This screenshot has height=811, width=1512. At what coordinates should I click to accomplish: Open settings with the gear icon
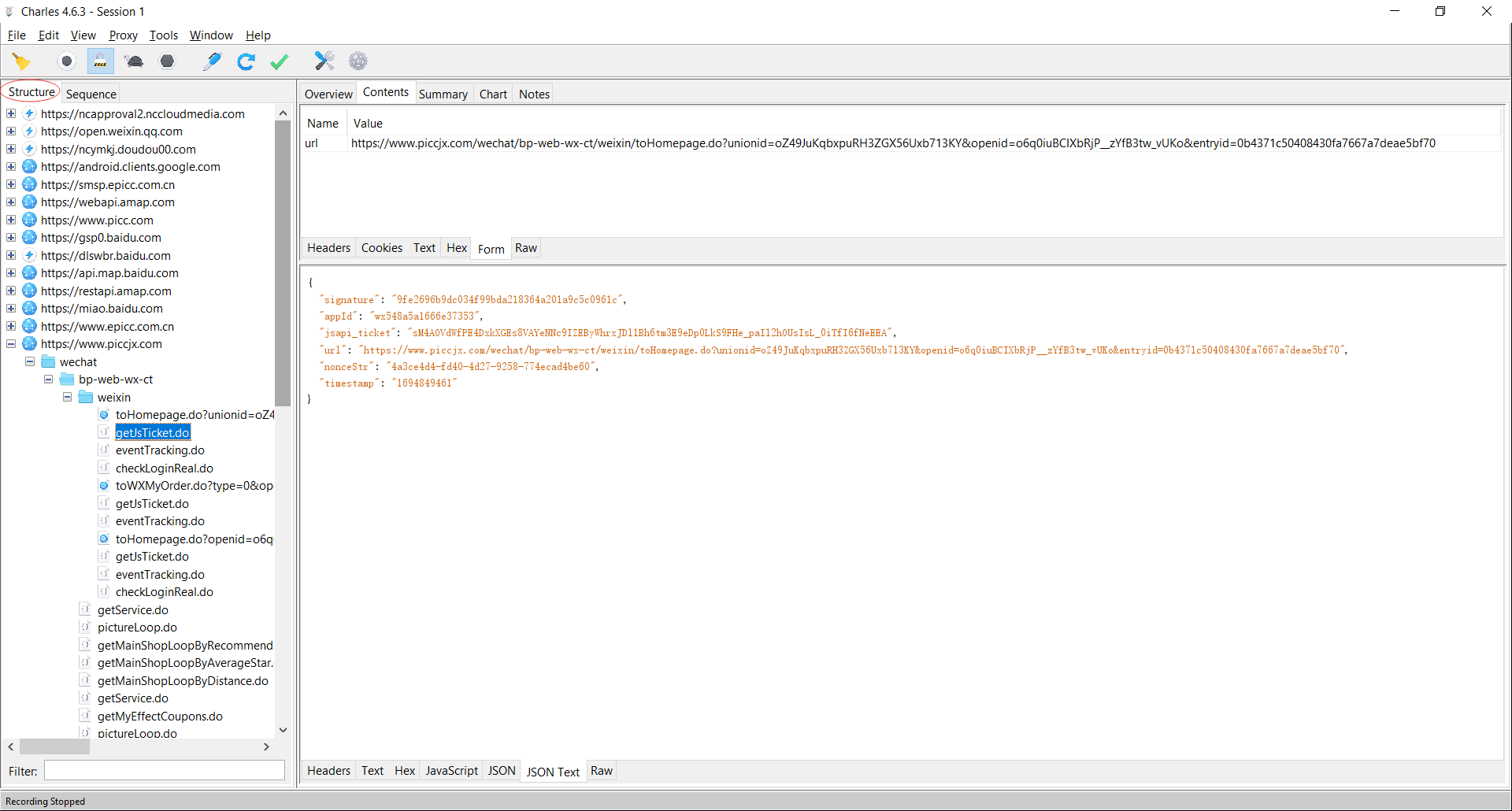tap(358, 61)
